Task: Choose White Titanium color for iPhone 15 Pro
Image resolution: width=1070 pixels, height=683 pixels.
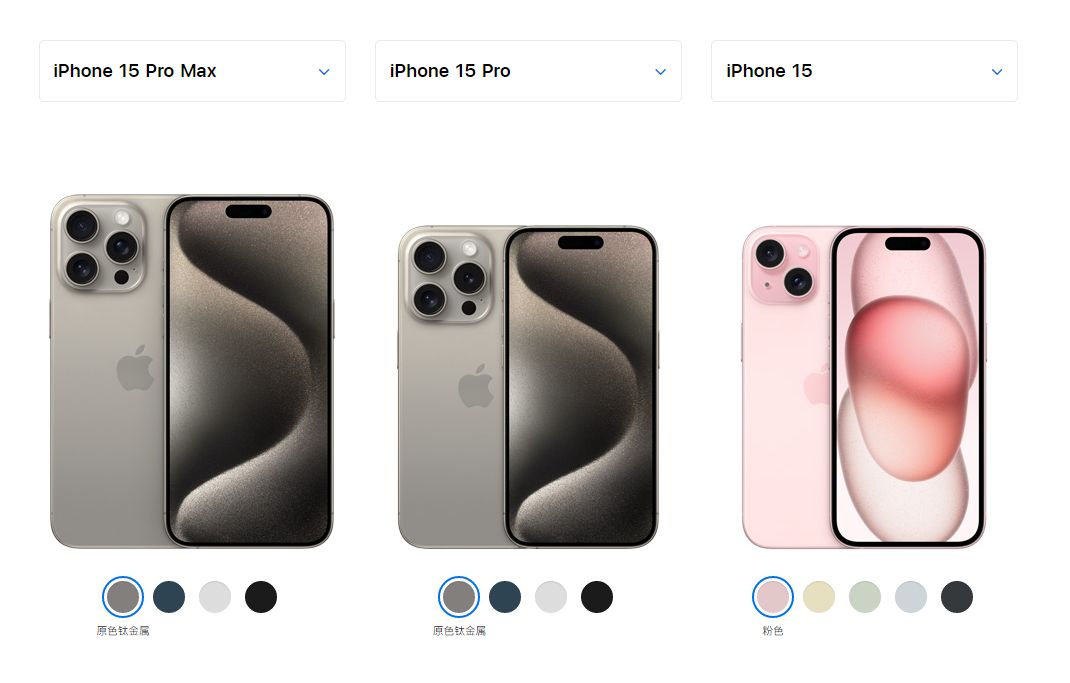Action: 551,597
